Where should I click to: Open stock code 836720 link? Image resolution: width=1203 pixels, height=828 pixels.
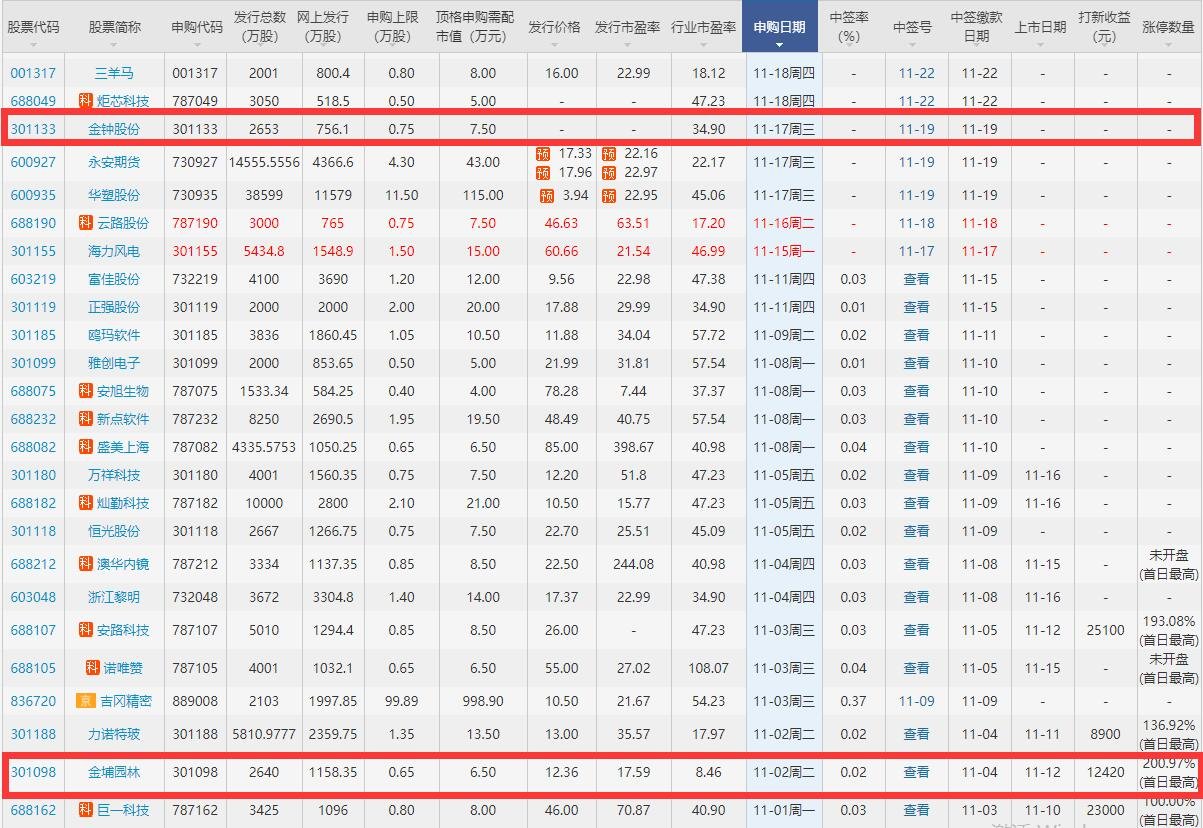(33, 701)
